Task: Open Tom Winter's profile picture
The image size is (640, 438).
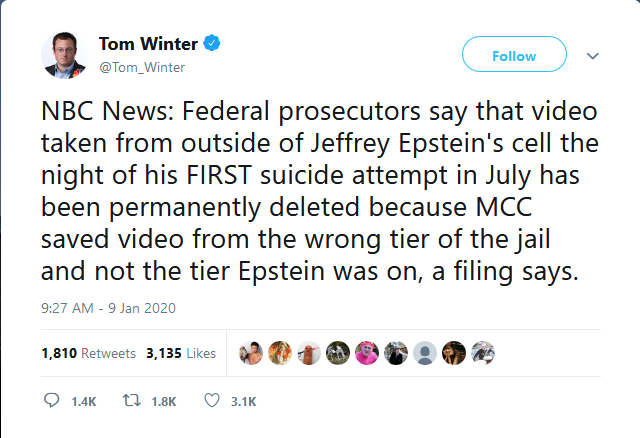Action: coord(65,54)
